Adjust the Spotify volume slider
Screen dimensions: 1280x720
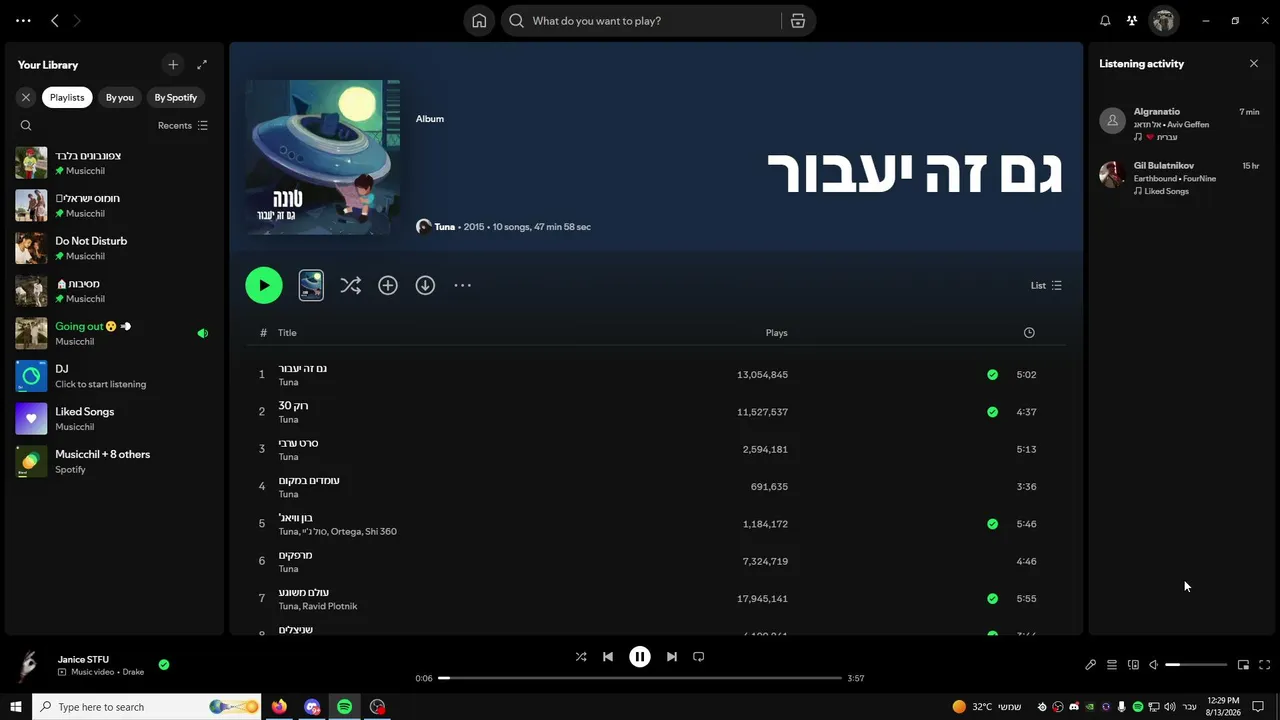(x=1196, y=665)
